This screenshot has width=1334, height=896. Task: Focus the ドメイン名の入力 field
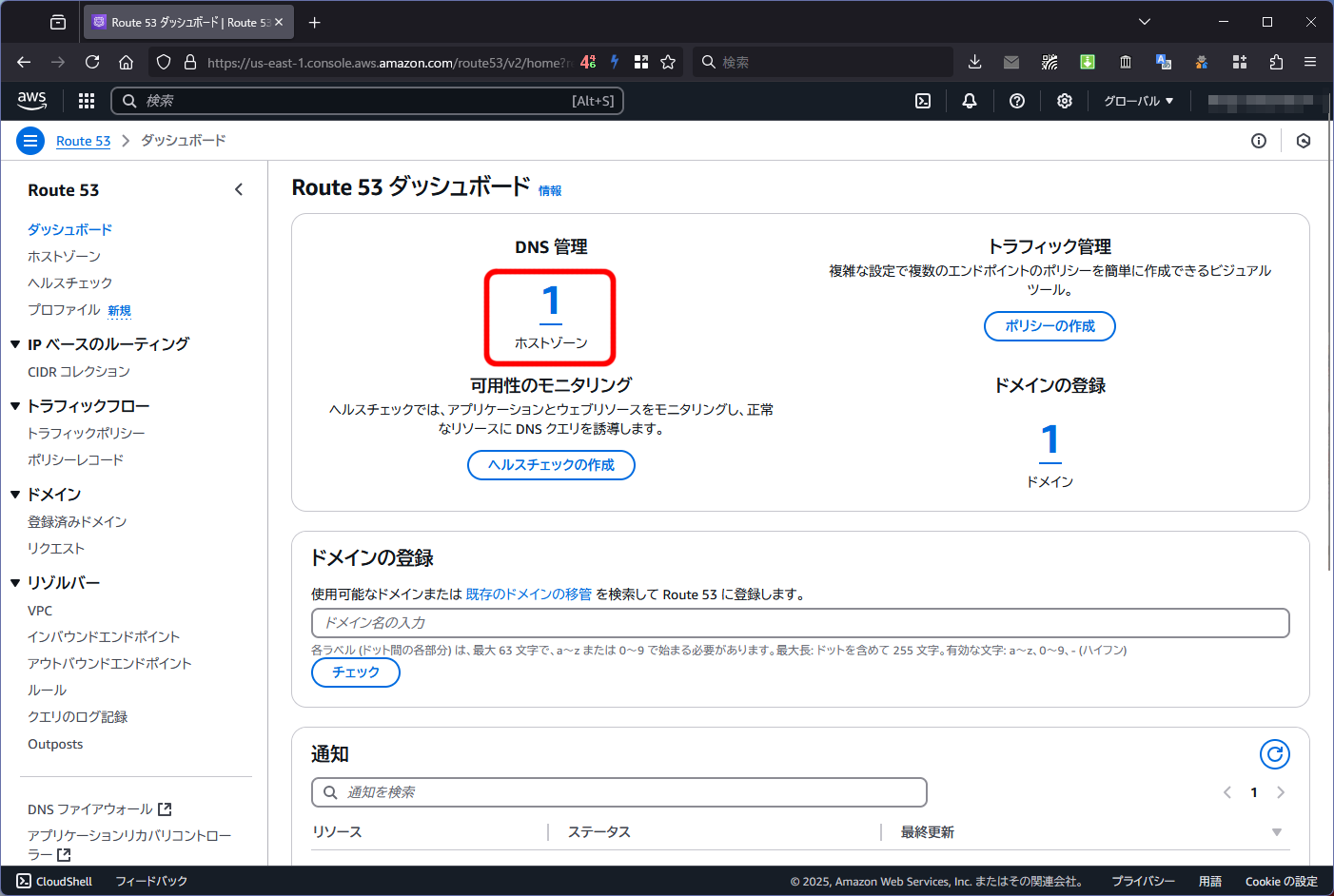pyautogui.click(x=800, y=623)
